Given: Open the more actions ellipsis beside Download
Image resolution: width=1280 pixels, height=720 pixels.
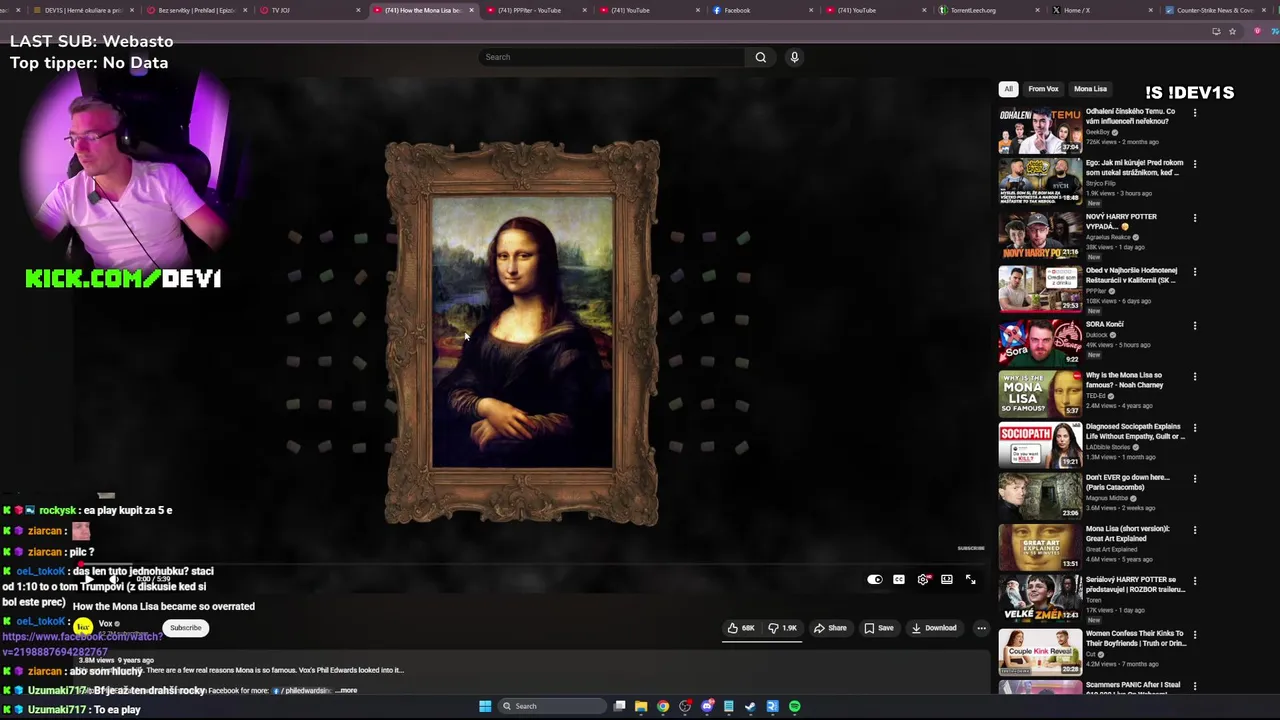Looking at the screenshot, I should point(981,628).
